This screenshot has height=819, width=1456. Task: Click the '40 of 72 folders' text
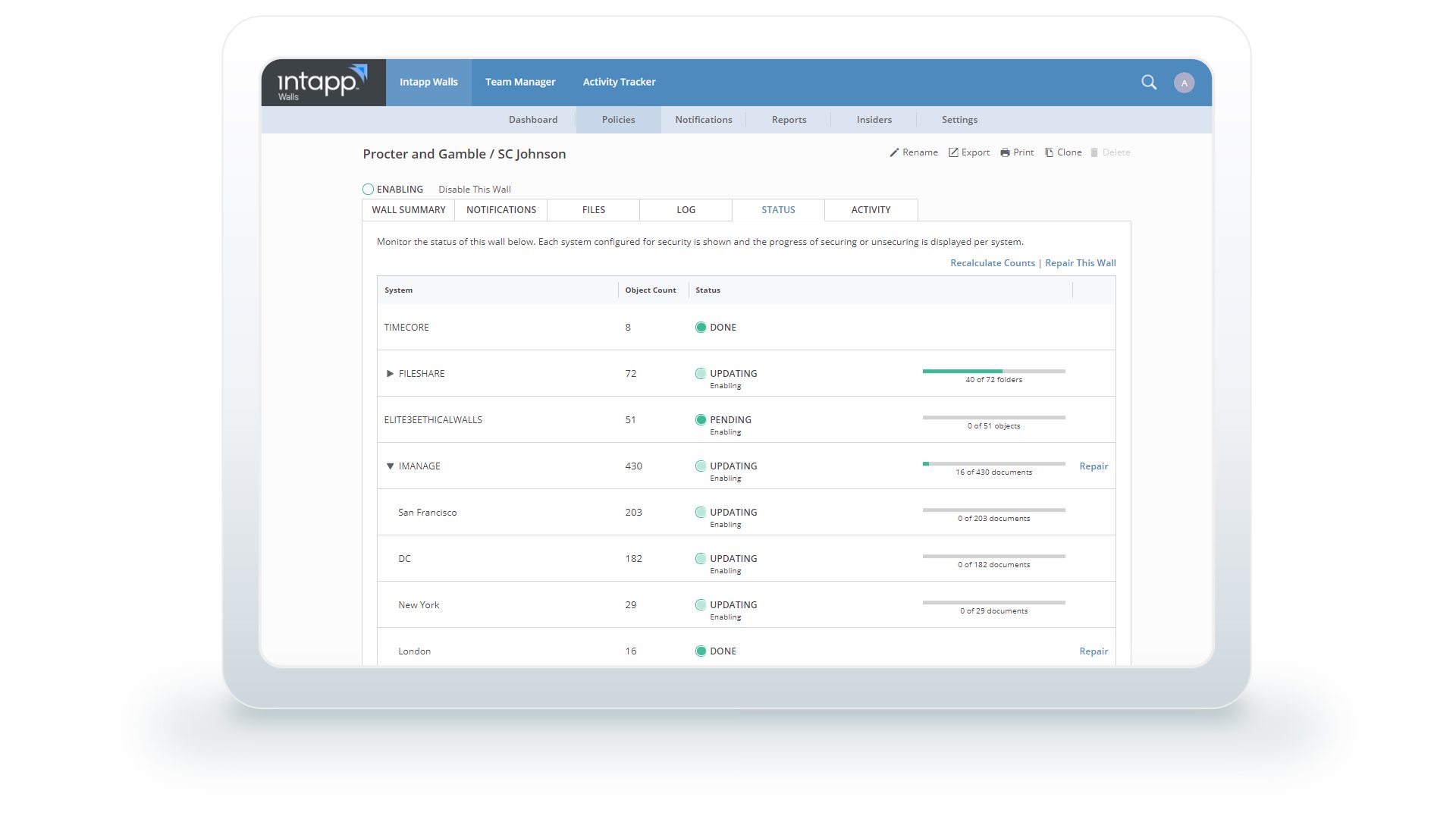click(x=993, y=380)
